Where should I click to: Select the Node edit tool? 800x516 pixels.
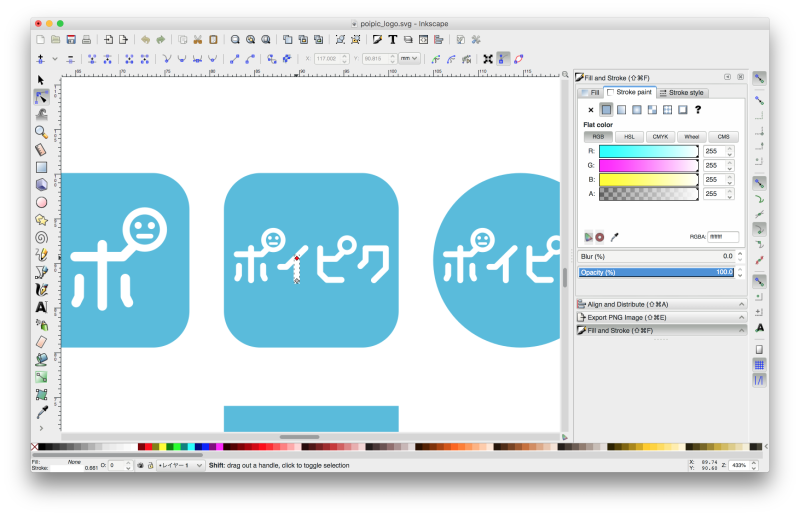[41, 97]
